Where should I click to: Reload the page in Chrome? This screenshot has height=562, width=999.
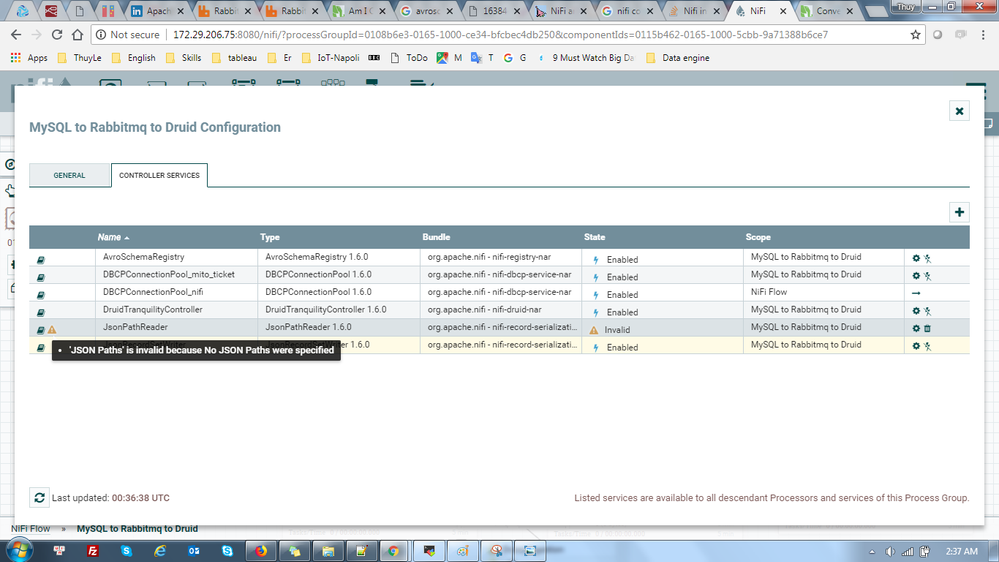point(57,35)
